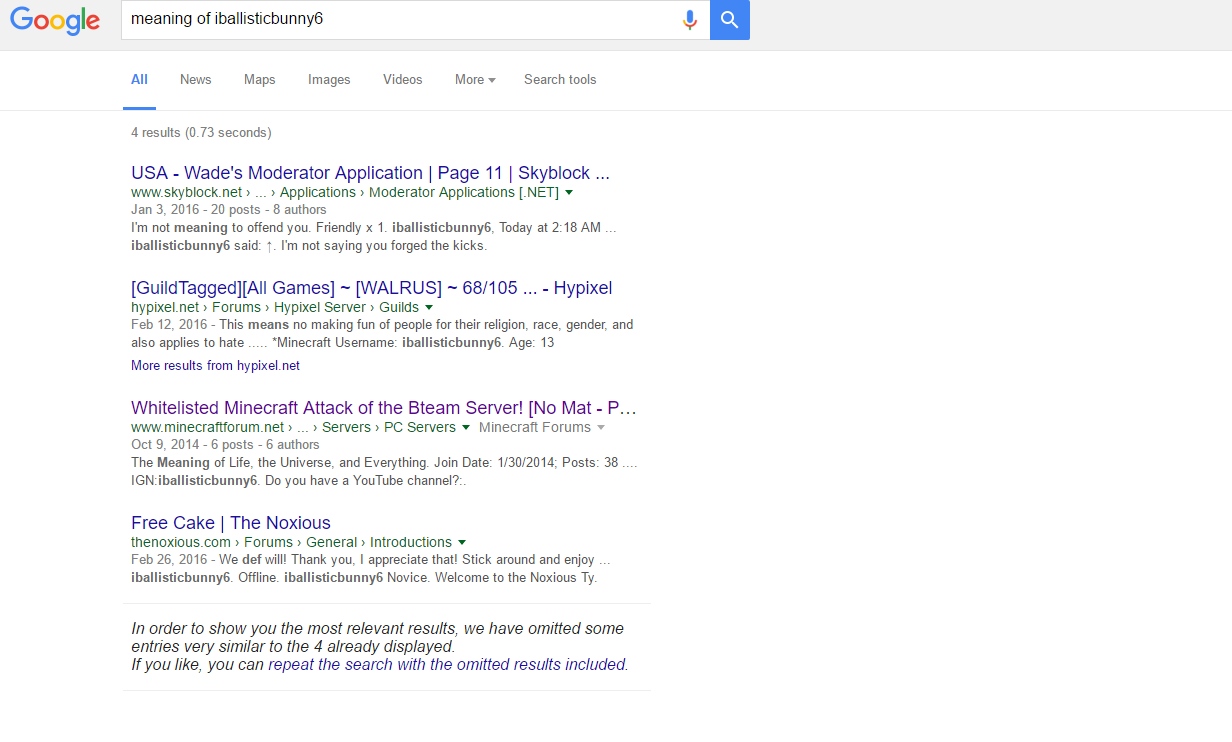Viewport: 1232px width, 742px height.
Task: Open the gray 'Minecraft Forums' dropdown
Action: 542,427
